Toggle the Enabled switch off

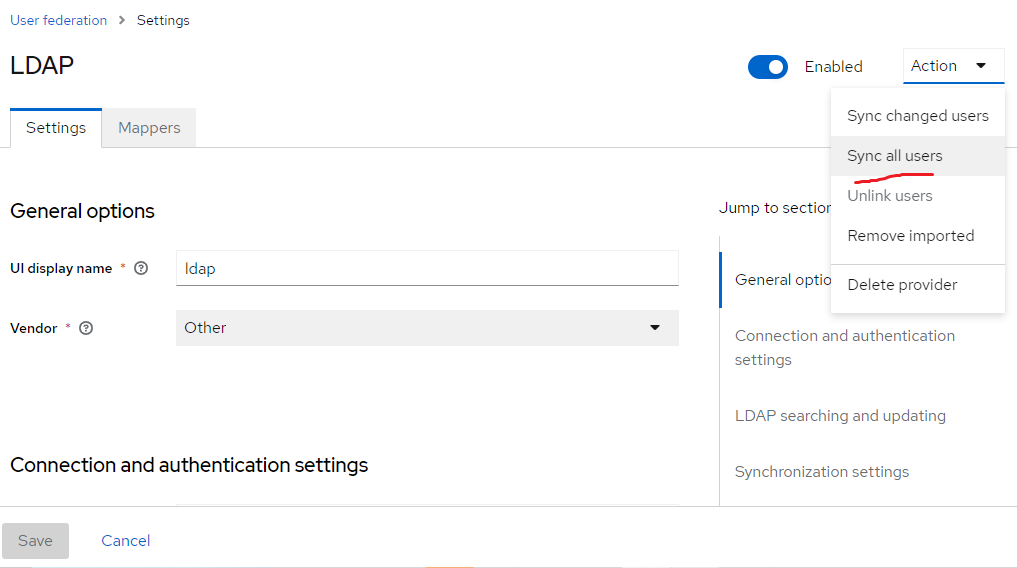coord(768,67)
